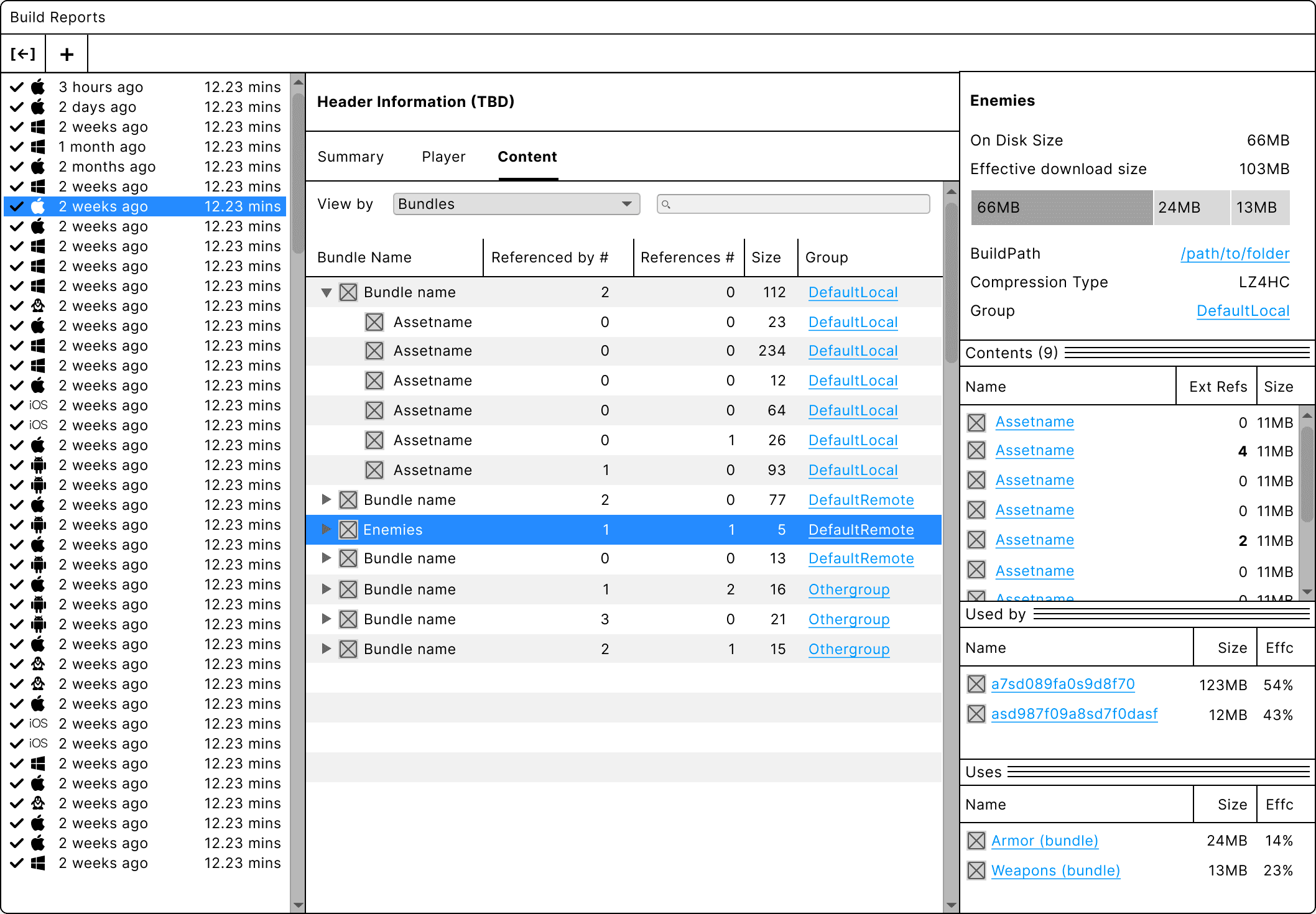Click the Windows icon next to '1 month ago'
Screen dimensions: 1316x914
click(38, 147)
